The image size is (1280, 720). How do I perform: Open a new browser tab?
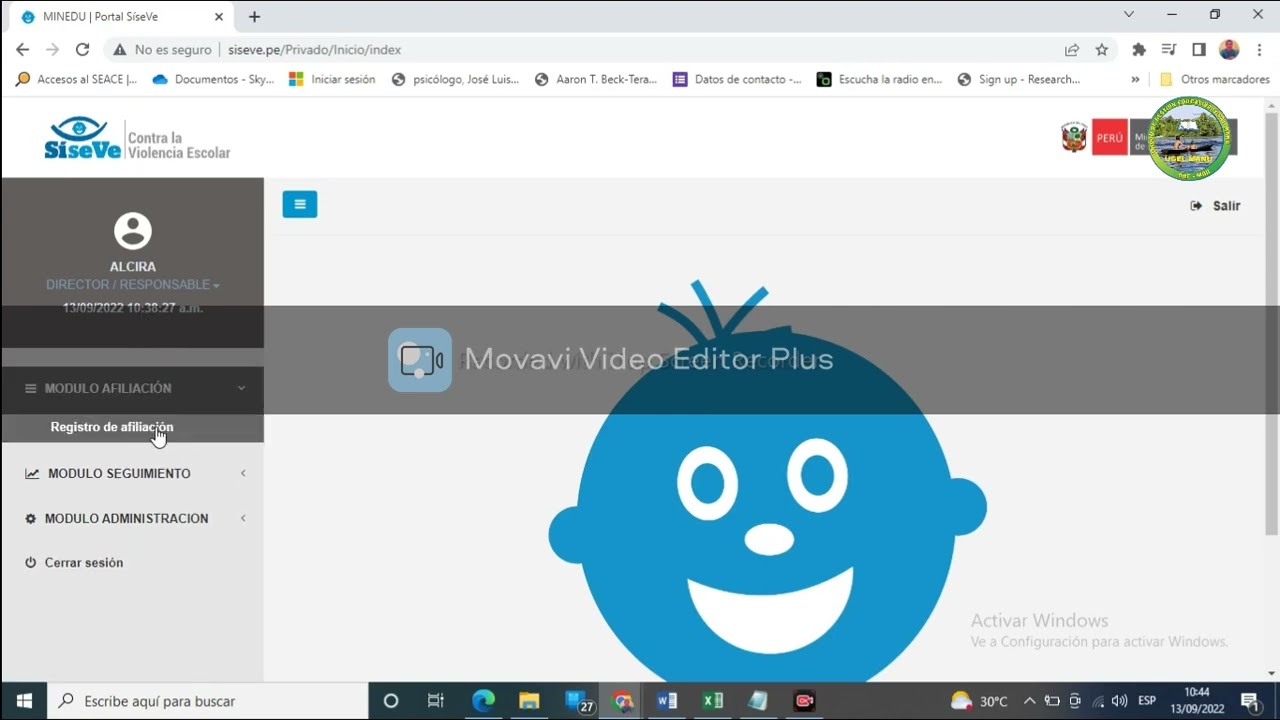254,16
